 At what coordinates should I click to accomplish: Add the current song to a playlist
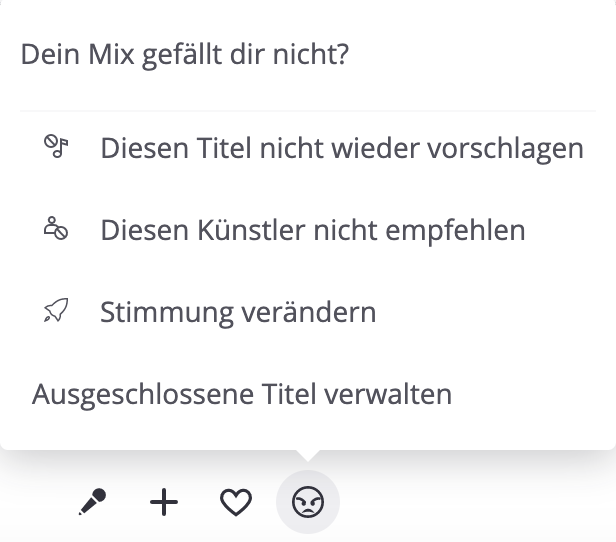[x=164, y=502]
